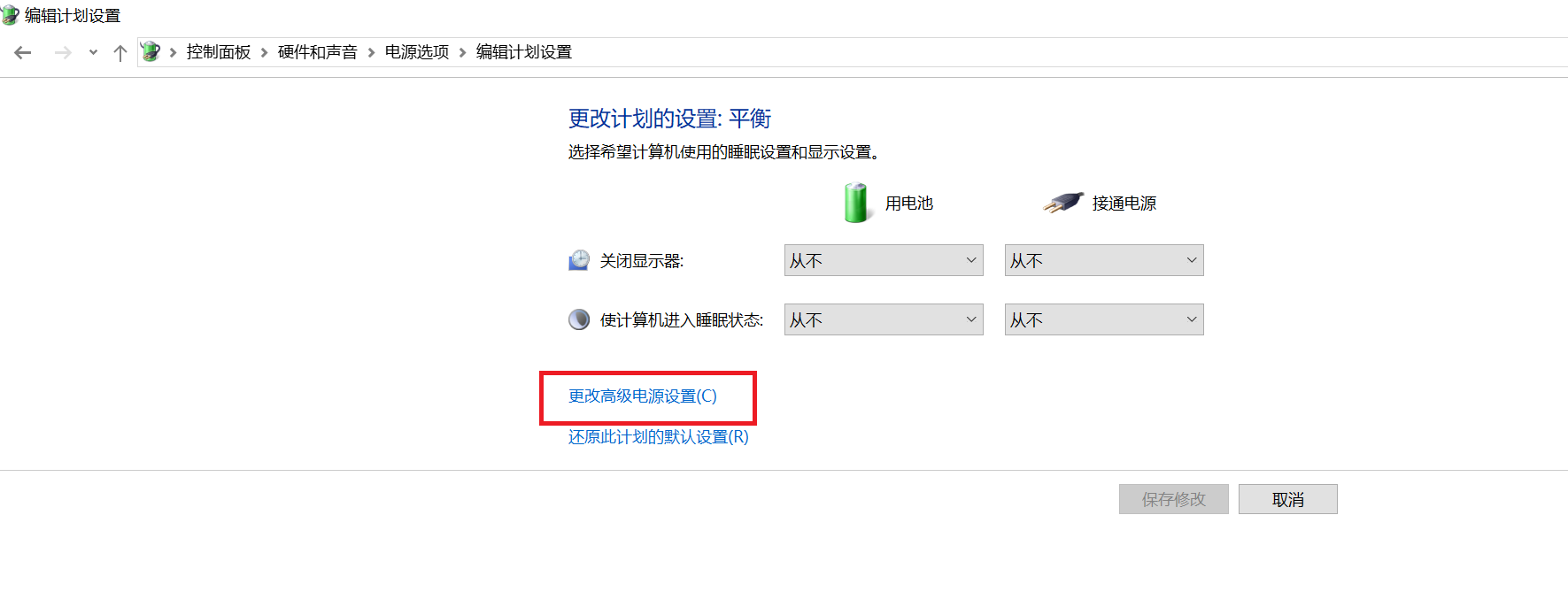
Task: Open sleep dropdown under 用电池
Action: (884, 319)
